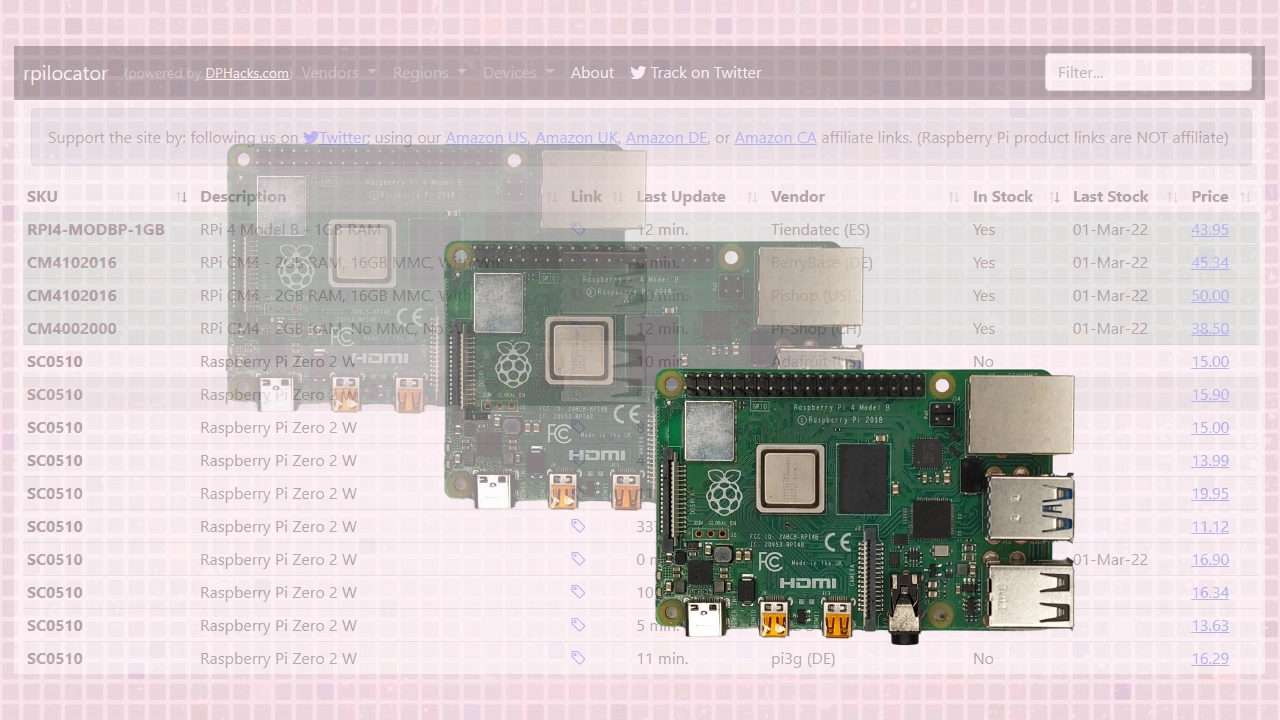Viewport: 1280px width, 720px height.
Task: Open Track on Twitter nav item
Action: [696, 72]
